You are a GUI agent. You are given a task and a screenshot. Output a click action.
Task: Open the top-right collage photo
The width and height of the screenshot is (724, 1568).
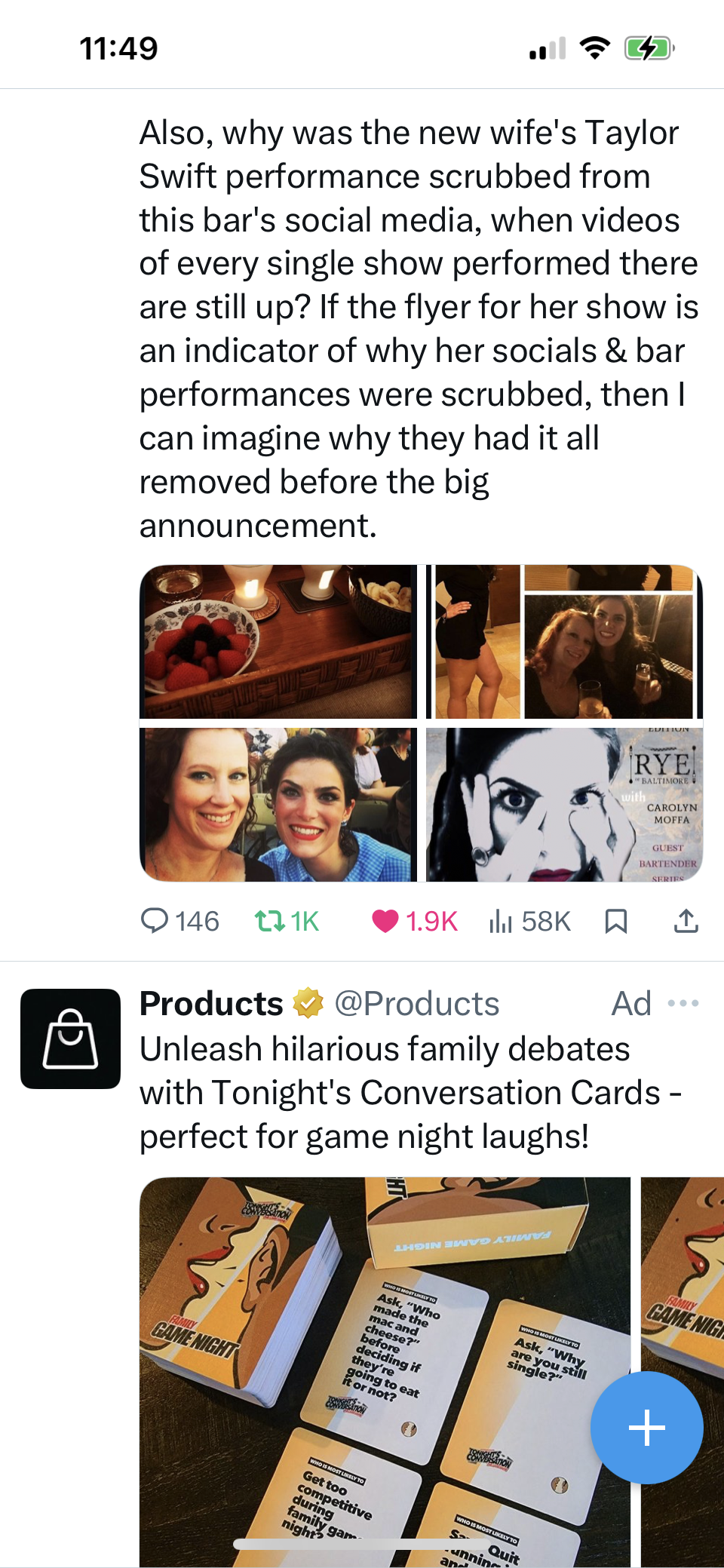pyautogui.click(x=564, y=642)
